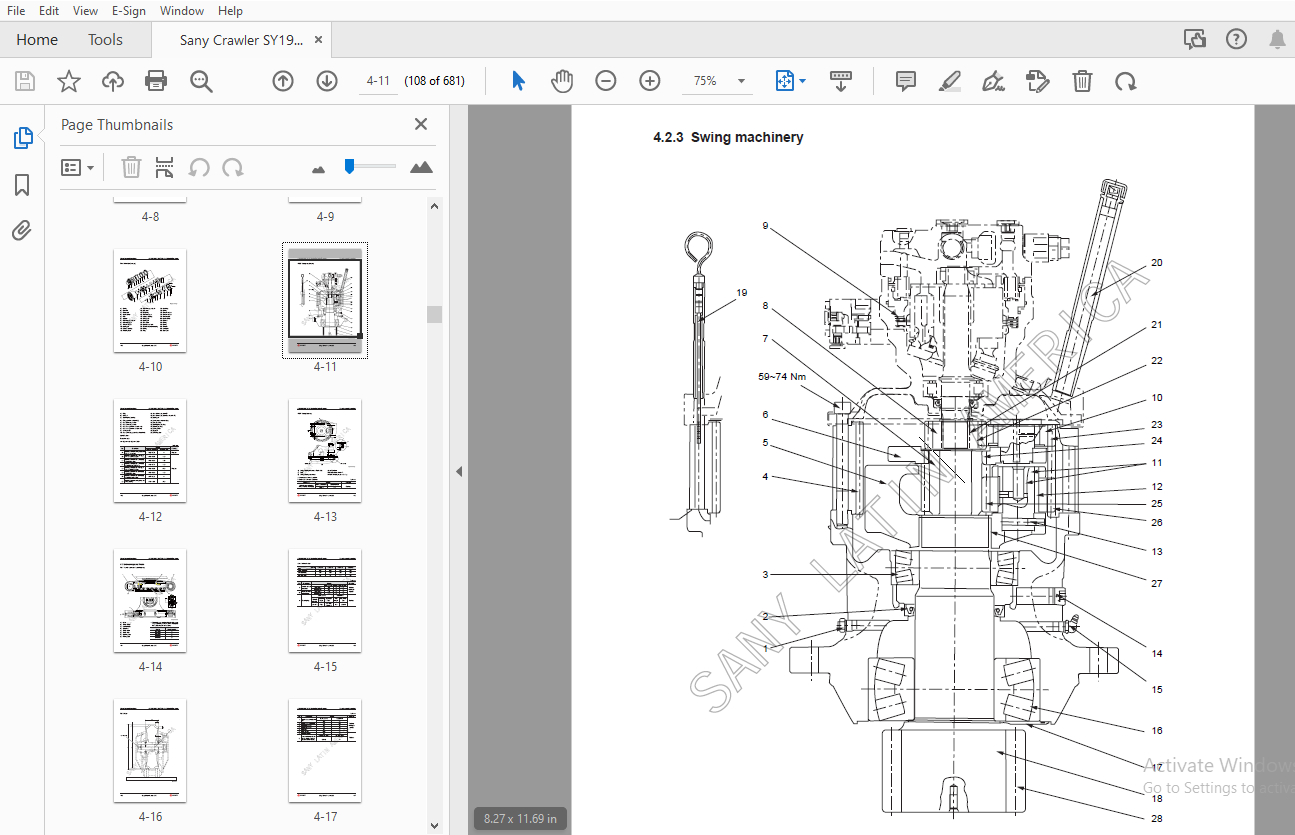
Task: Click the thumbnails panel scroll up arrow
Action: (434, 207)
